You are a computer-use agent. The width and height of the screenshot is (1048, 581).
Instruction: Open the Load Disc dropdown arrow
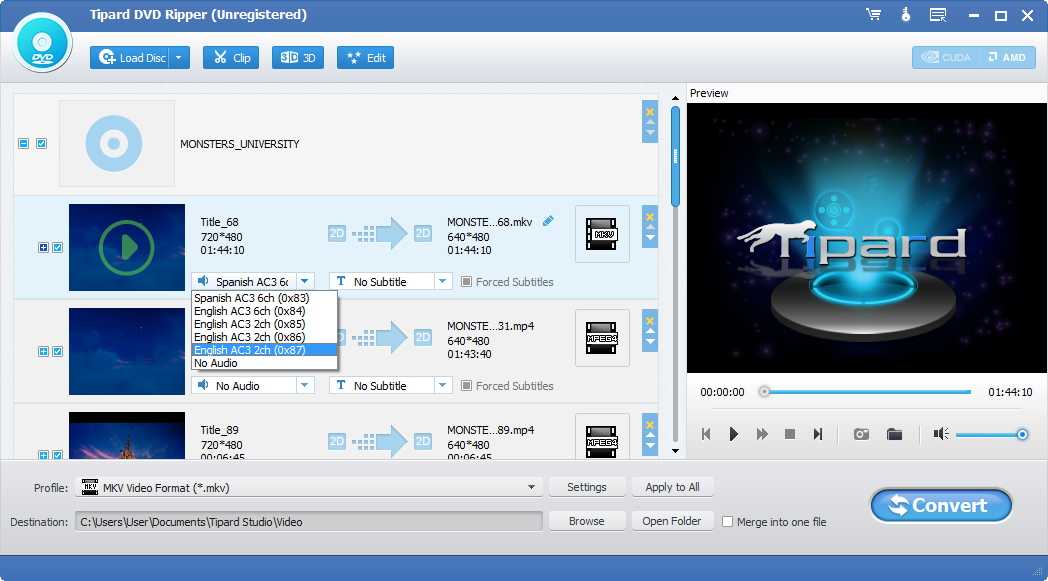[x=180, y=58]
